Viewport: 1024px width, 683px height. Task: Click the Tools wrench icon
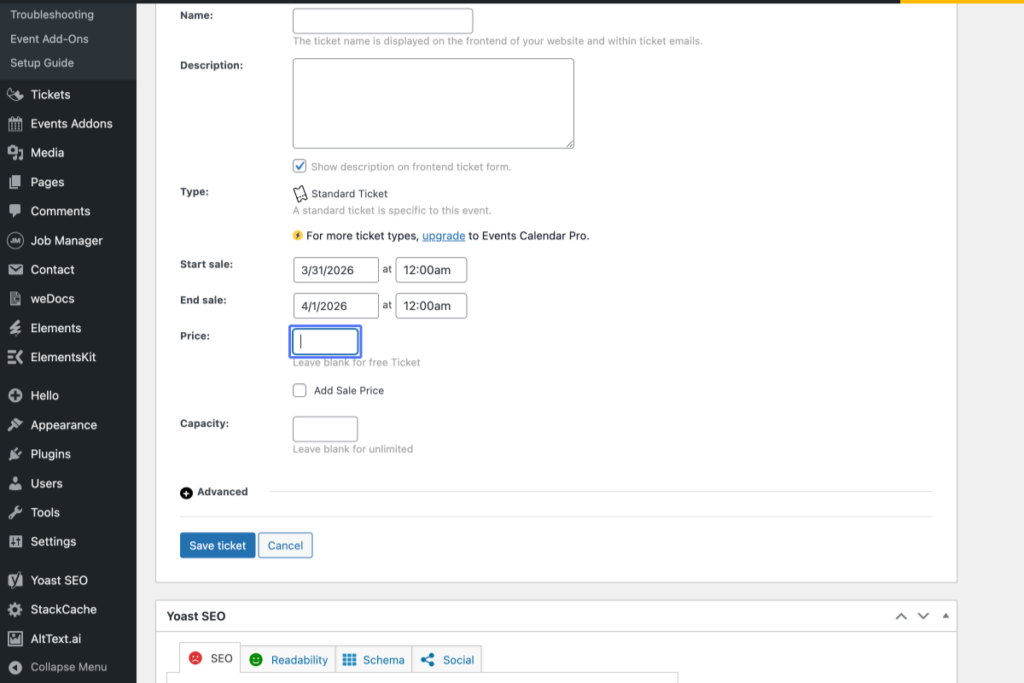coord(15,513)
